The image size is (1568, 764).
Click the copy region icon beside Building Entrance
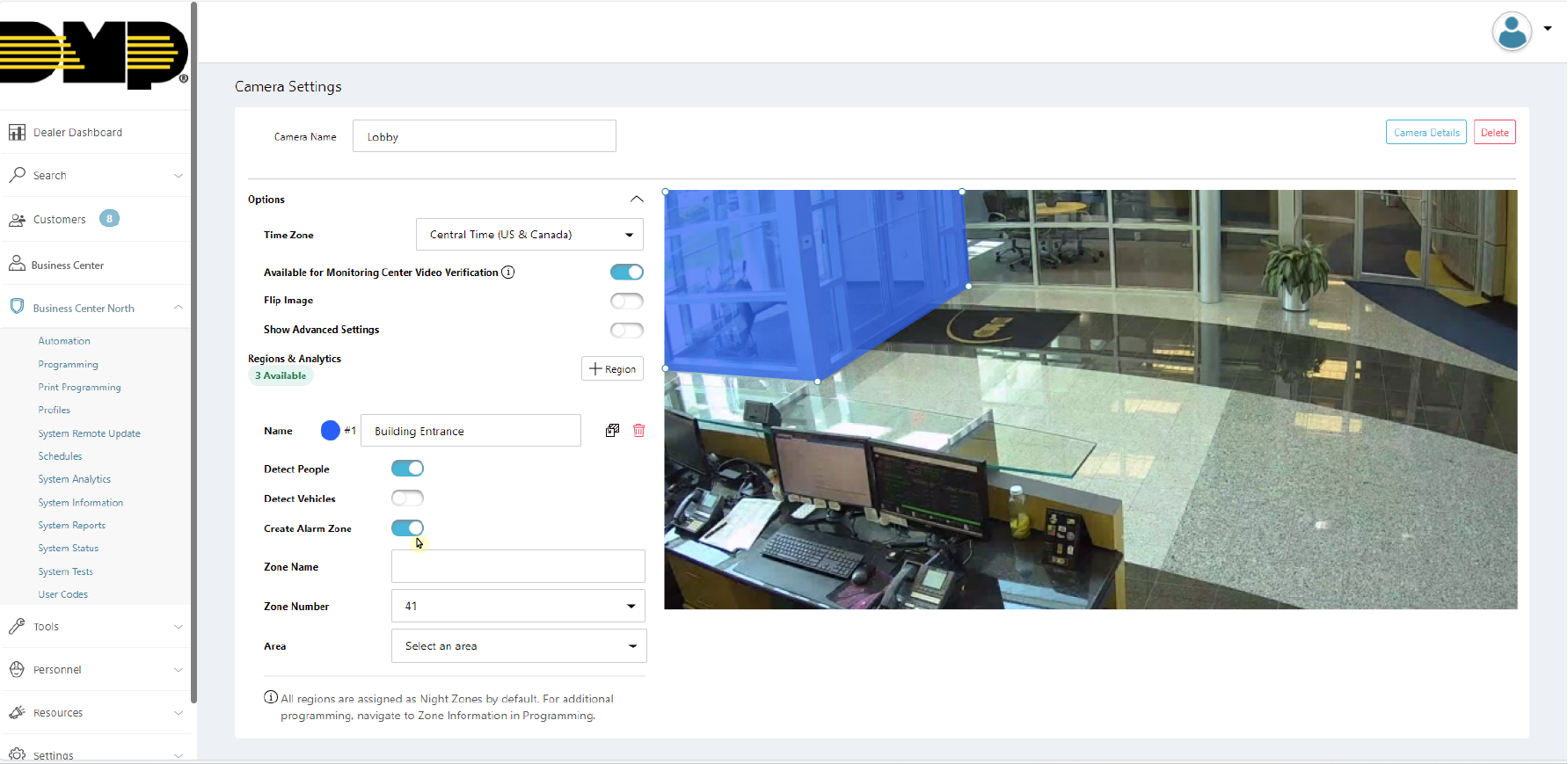click(612, 431)
